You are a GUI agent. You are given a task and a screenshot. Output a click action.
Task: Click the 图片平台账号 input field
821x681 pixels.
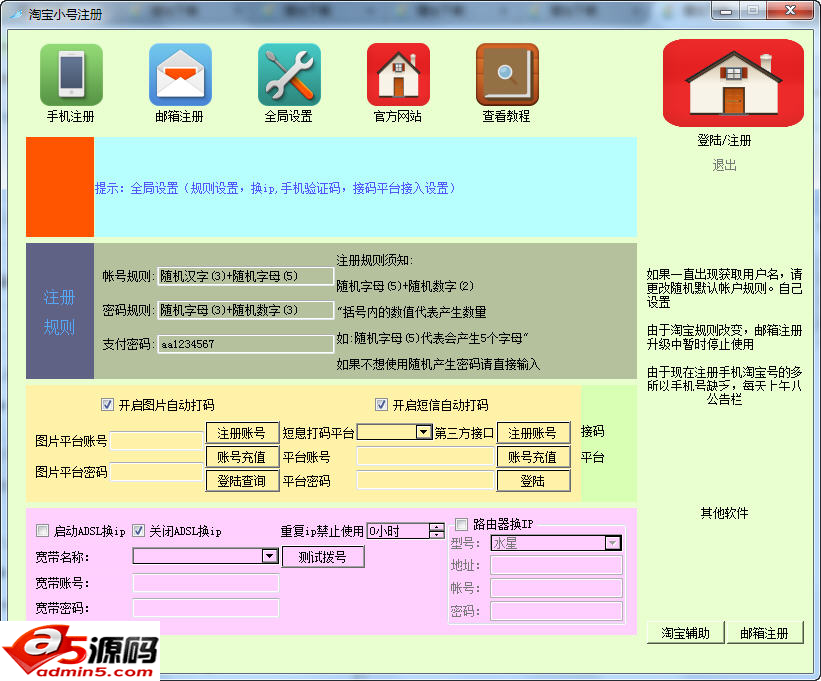pyautogui.click(x=157, y=441)
